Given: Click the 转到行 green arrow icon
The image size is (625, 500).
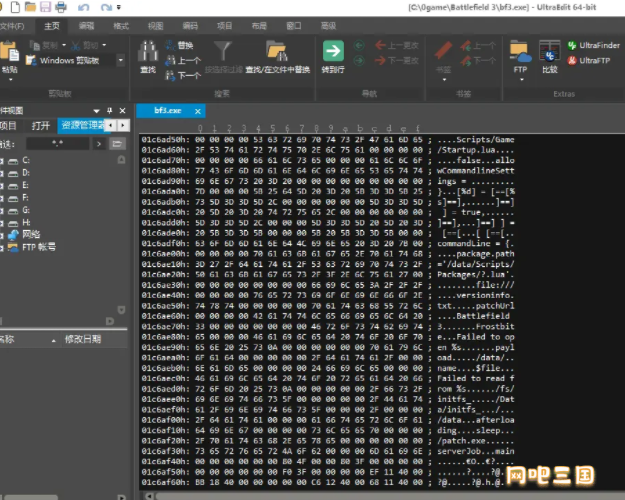Looking at the screenshot, I should 333,51.
